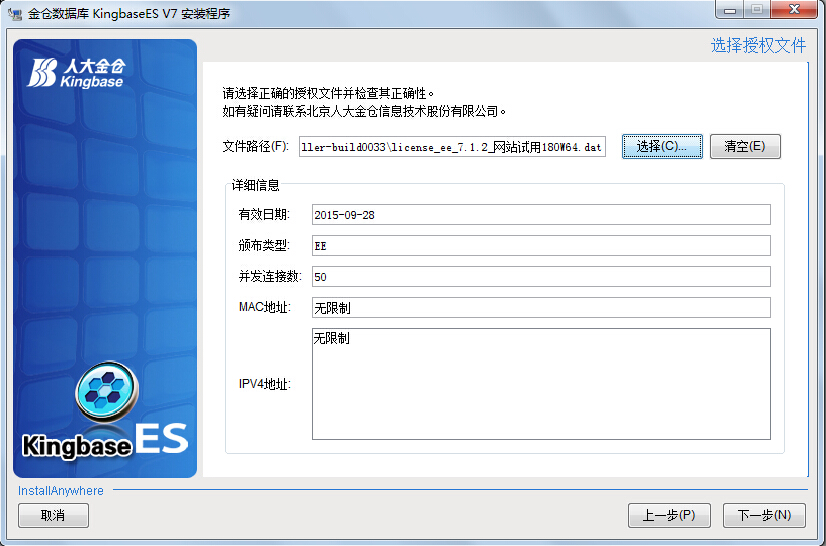The image size is (826, 546).
Task: Click the MAC地址 label
Action: [264, 308]
